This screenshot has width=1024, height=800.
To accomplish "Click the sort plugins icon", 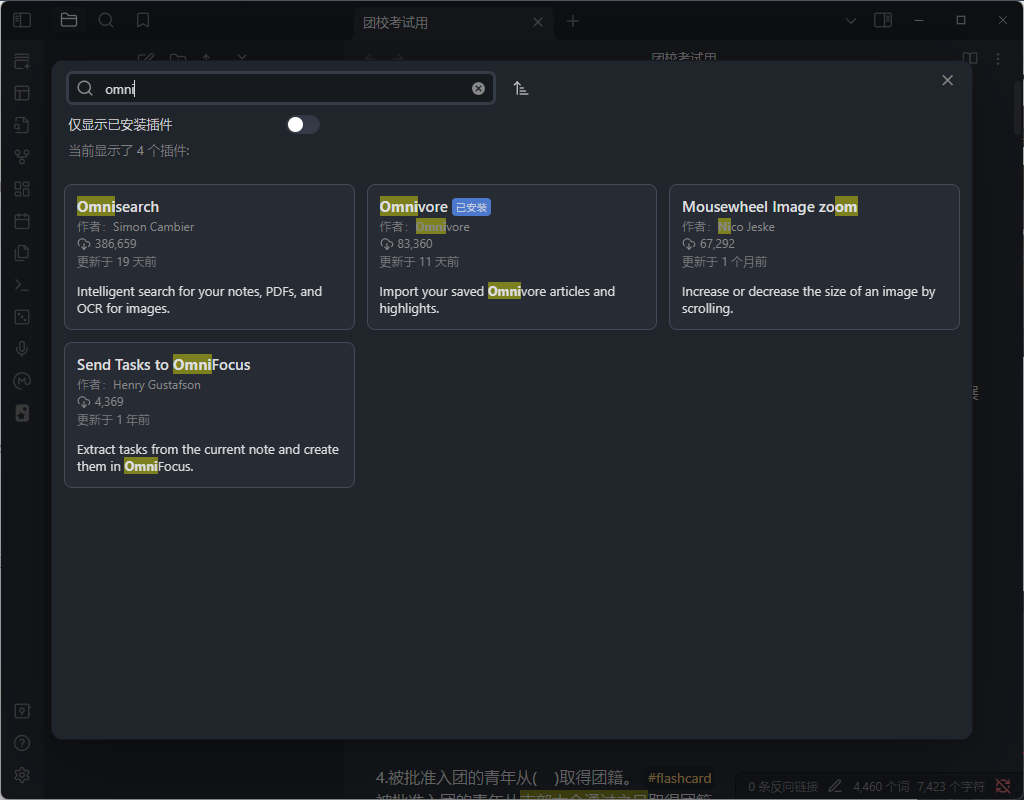I will click(x=520, y=88).
